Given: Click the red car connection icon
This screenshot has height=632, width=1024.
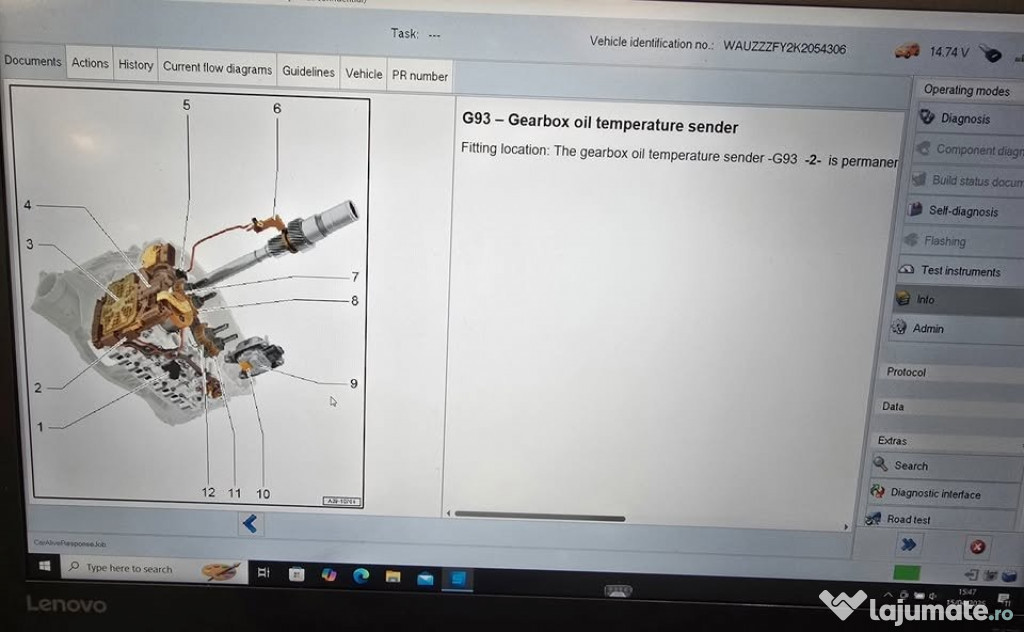Looking at the screenshot, I should pyautogui.click(x=907, y=51).
